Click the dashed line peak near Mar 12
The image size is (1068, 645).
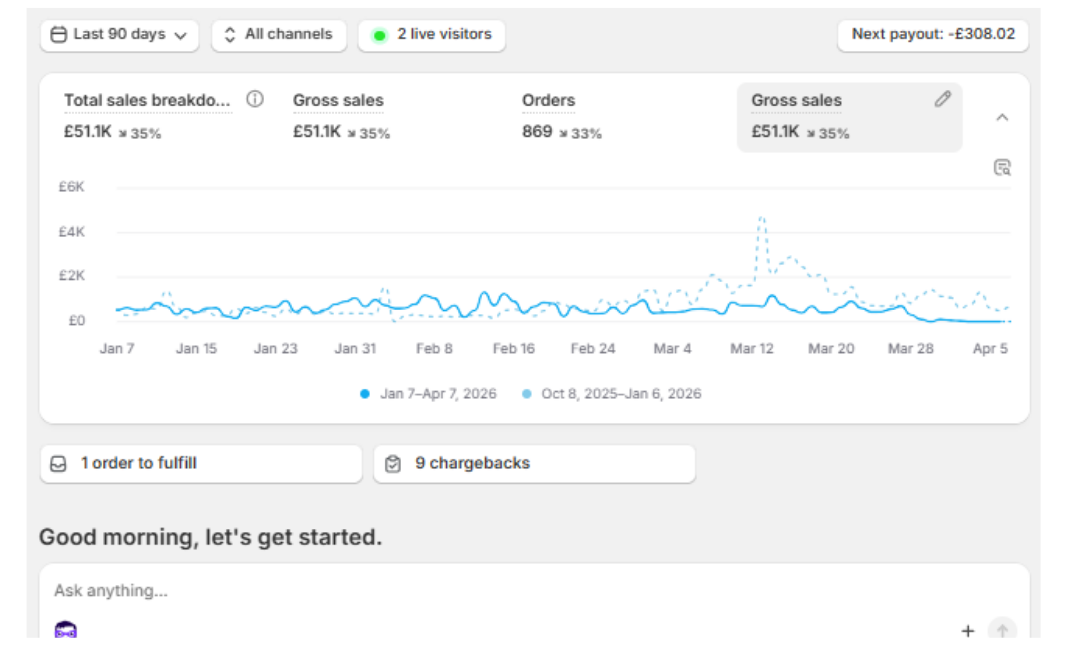point(762,217)
